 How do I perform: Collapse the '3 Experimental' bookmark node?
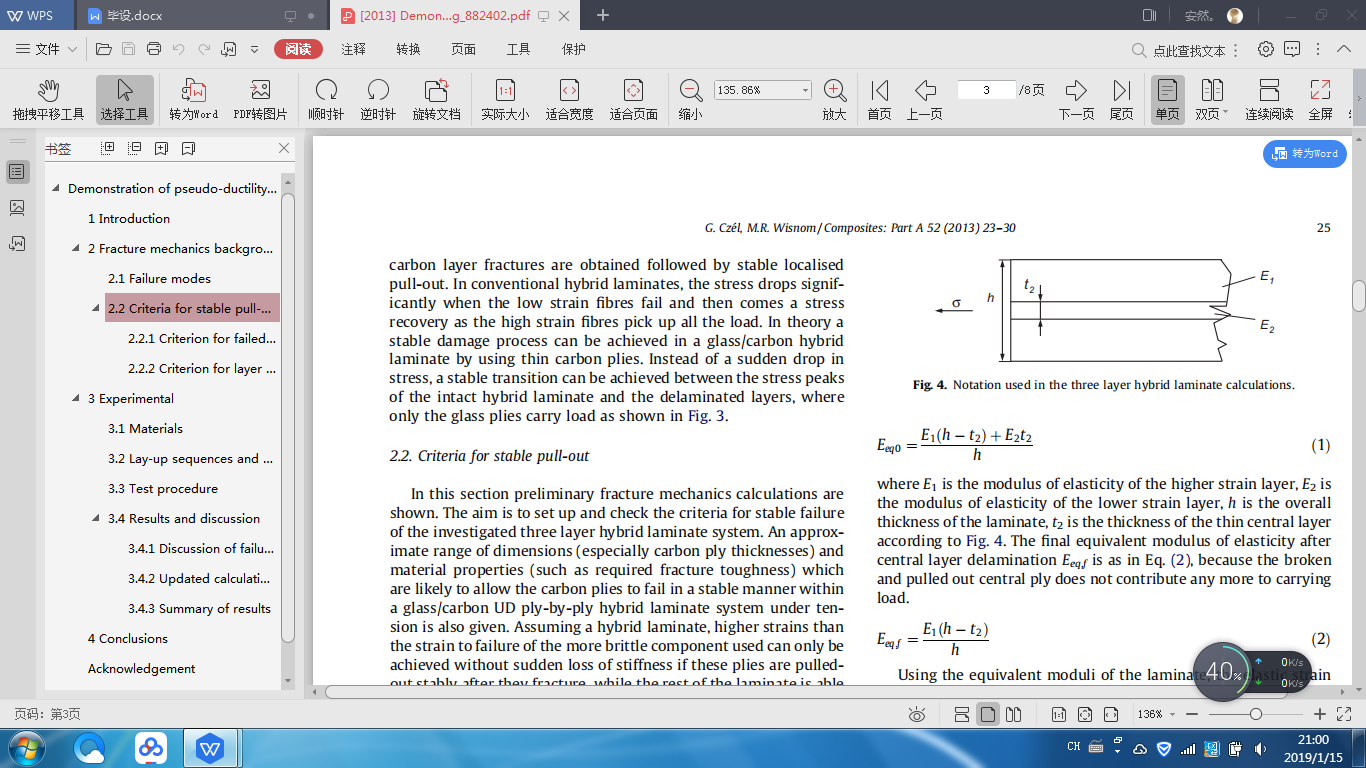[x=77, y=398]
